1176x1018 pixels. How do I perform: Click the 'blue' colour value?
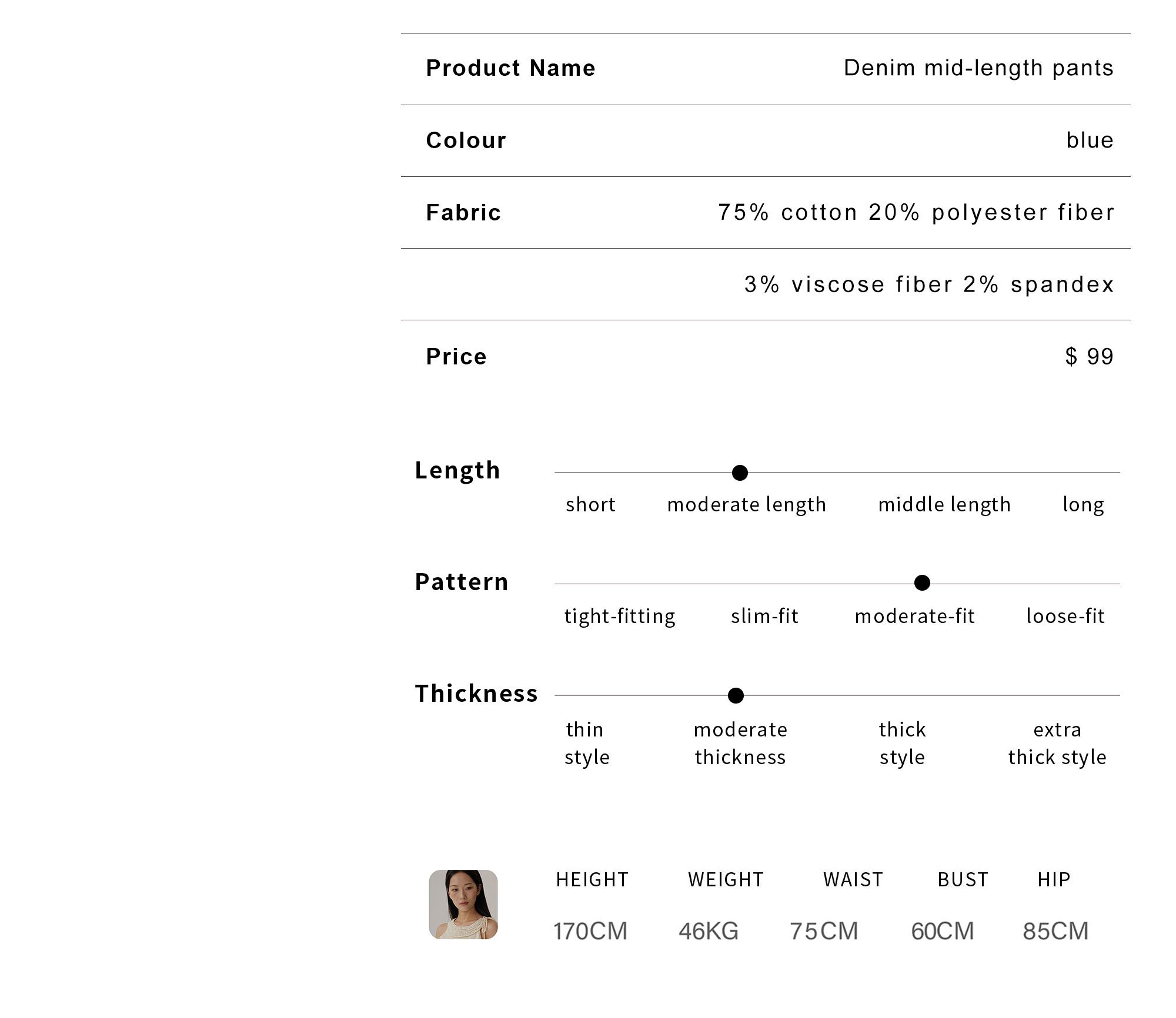1090,140
